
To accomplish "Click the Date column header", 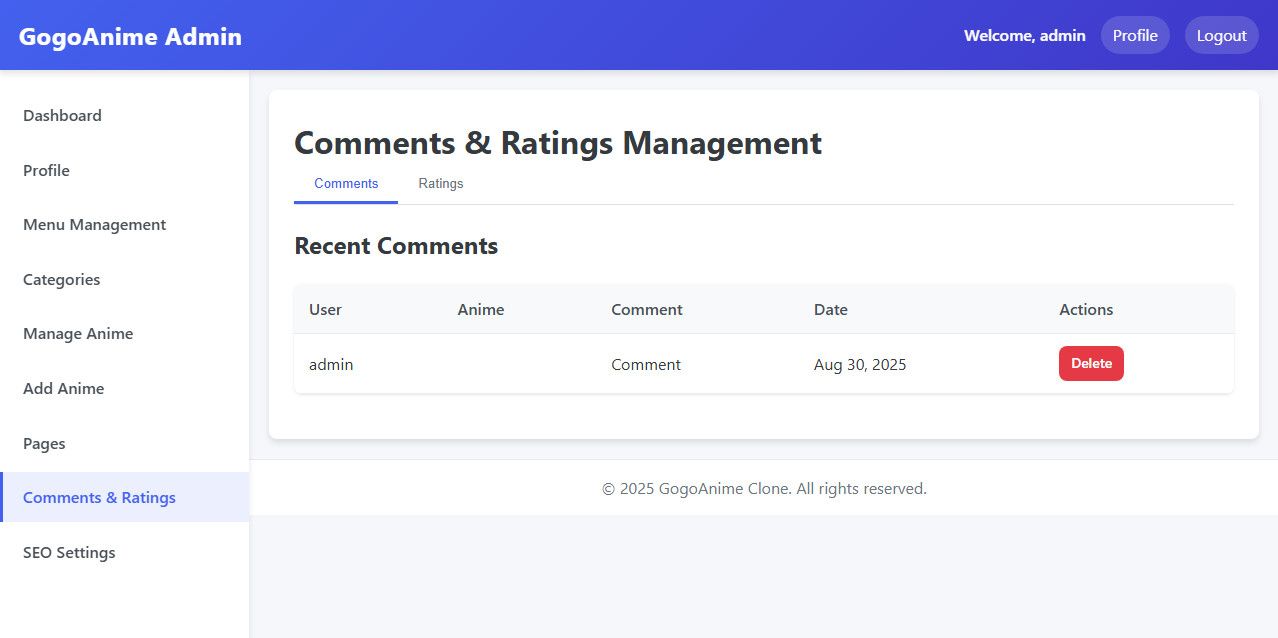I will [x=830, y=310].
